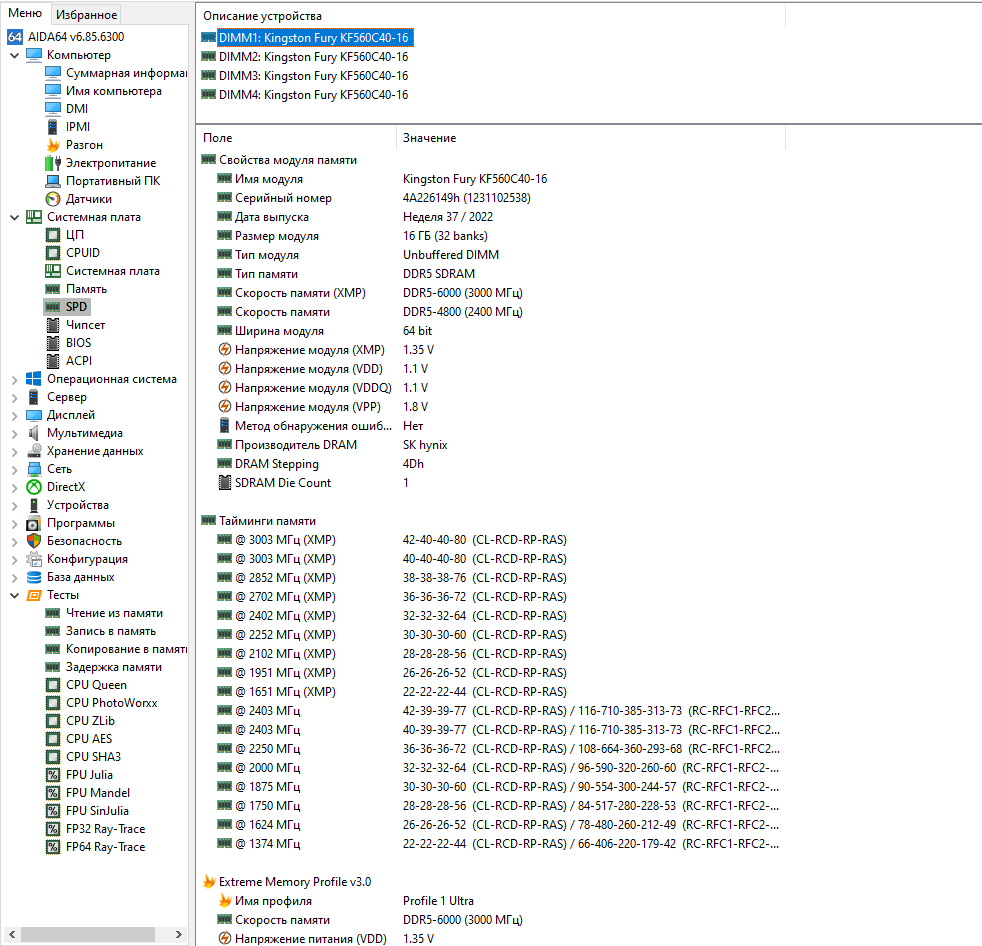Open Задержка памяти benchmark

[113, 667]
